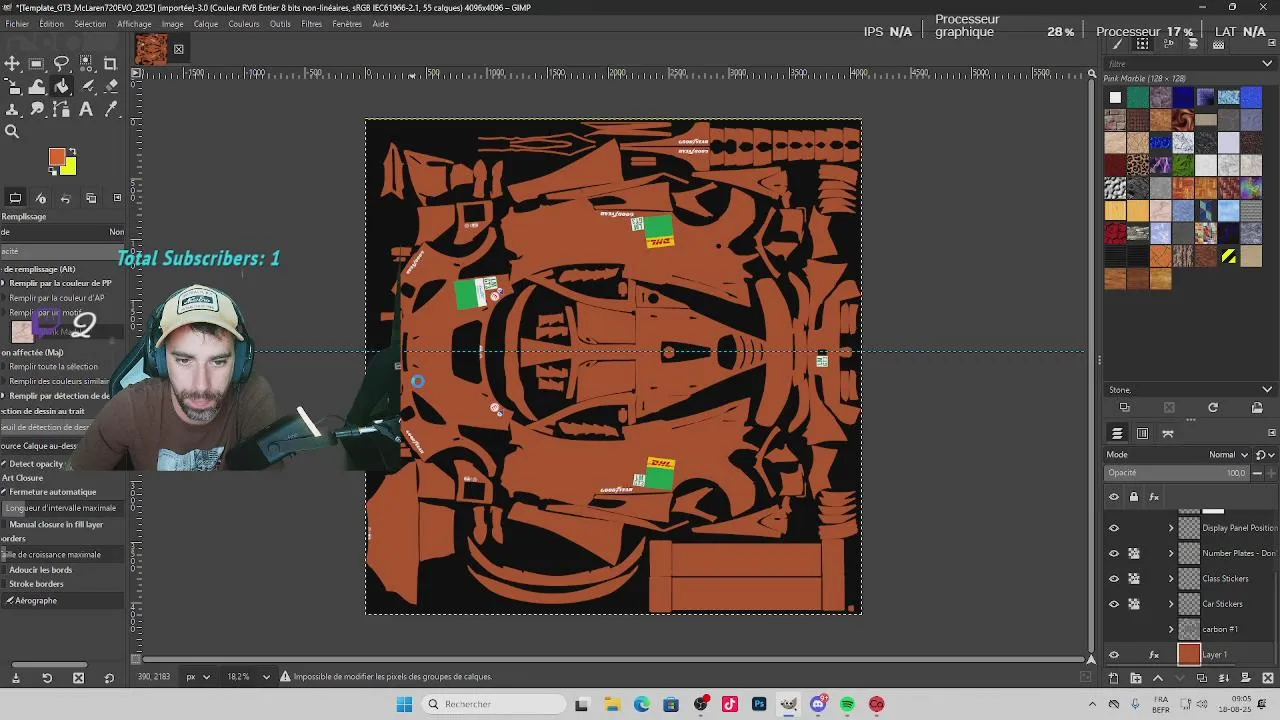Select the Unified Transform tool

pos(13,87)
